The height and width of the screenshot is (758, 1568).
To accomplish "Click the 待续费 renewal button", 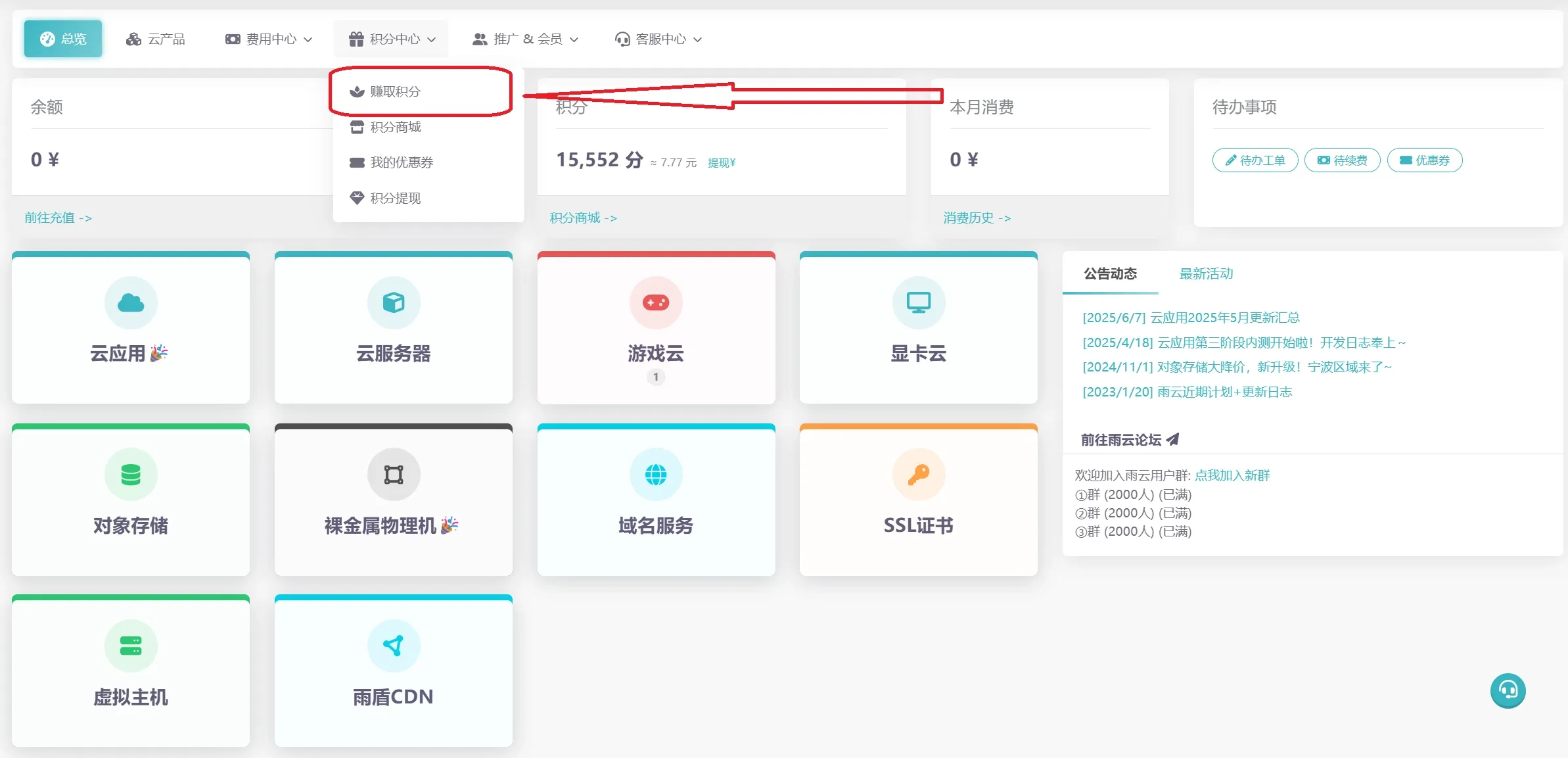I will click(x=1343, y=160).
